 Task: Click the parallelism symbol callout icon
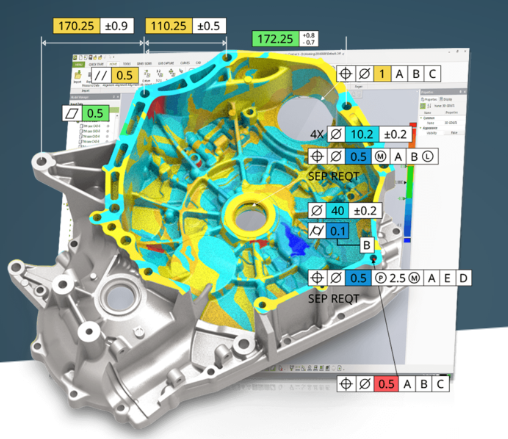[x=101, y=75]
